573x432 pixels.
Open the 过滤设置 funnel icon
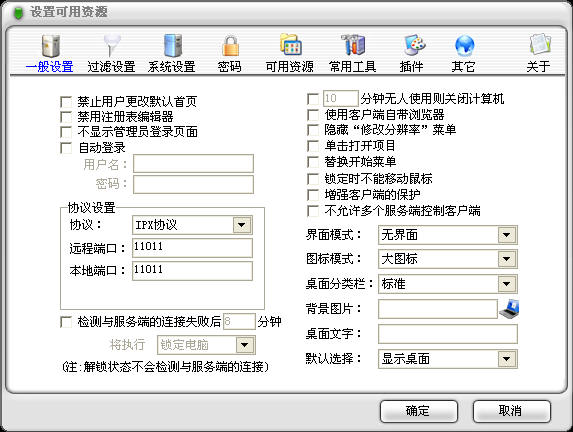pyautogui.click(x=112, y=45)
